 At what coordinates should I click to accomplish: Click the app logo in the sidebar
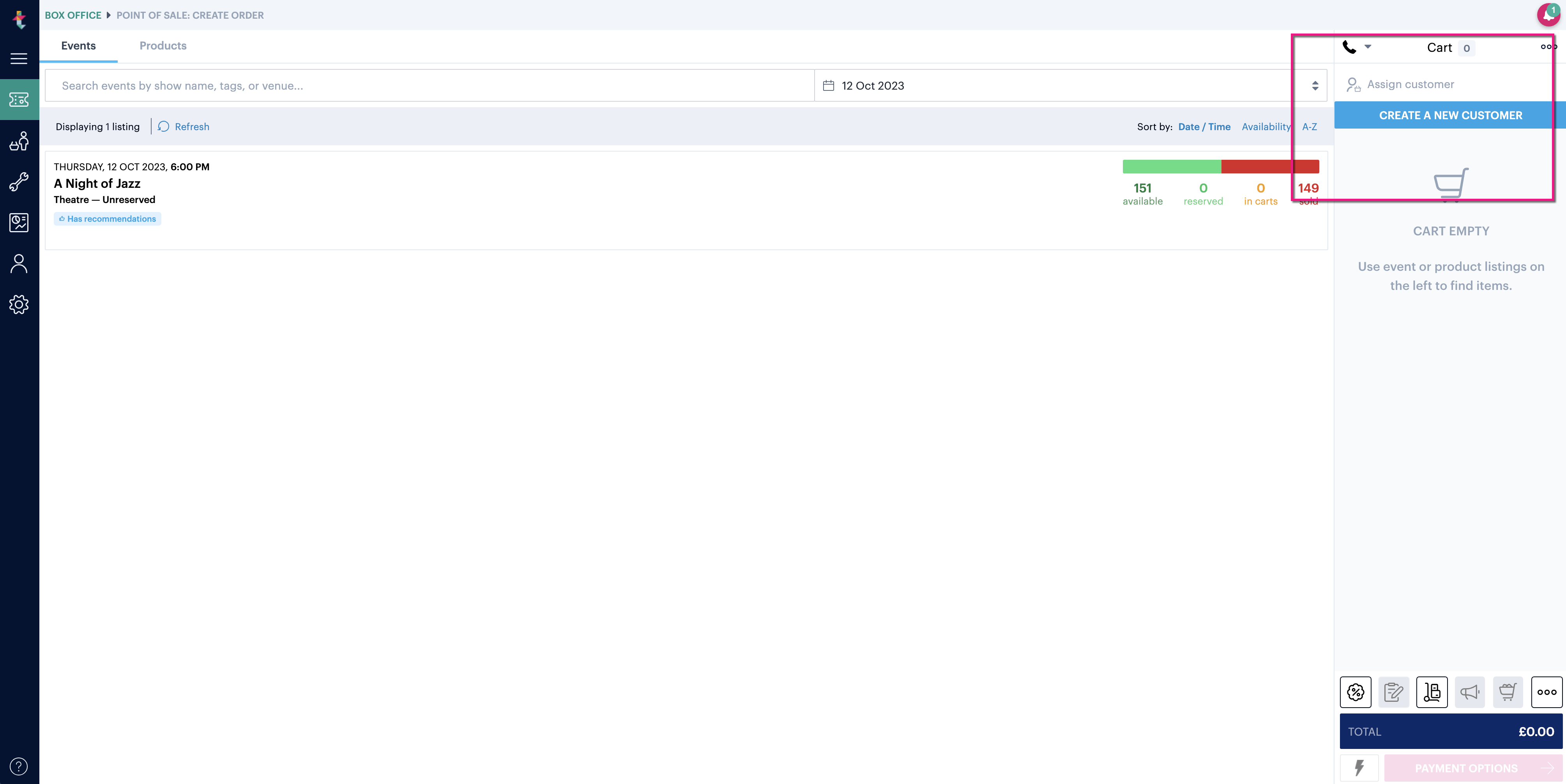[19, 19]
